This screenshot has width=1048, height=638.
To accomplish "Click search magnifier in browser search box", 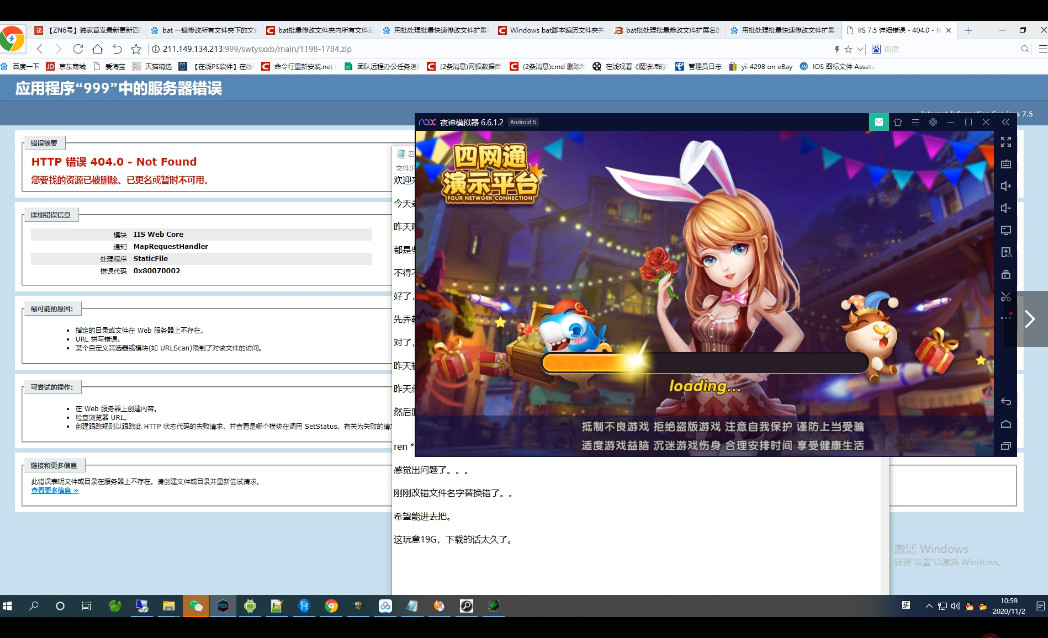I will (x=1025, y=49).
